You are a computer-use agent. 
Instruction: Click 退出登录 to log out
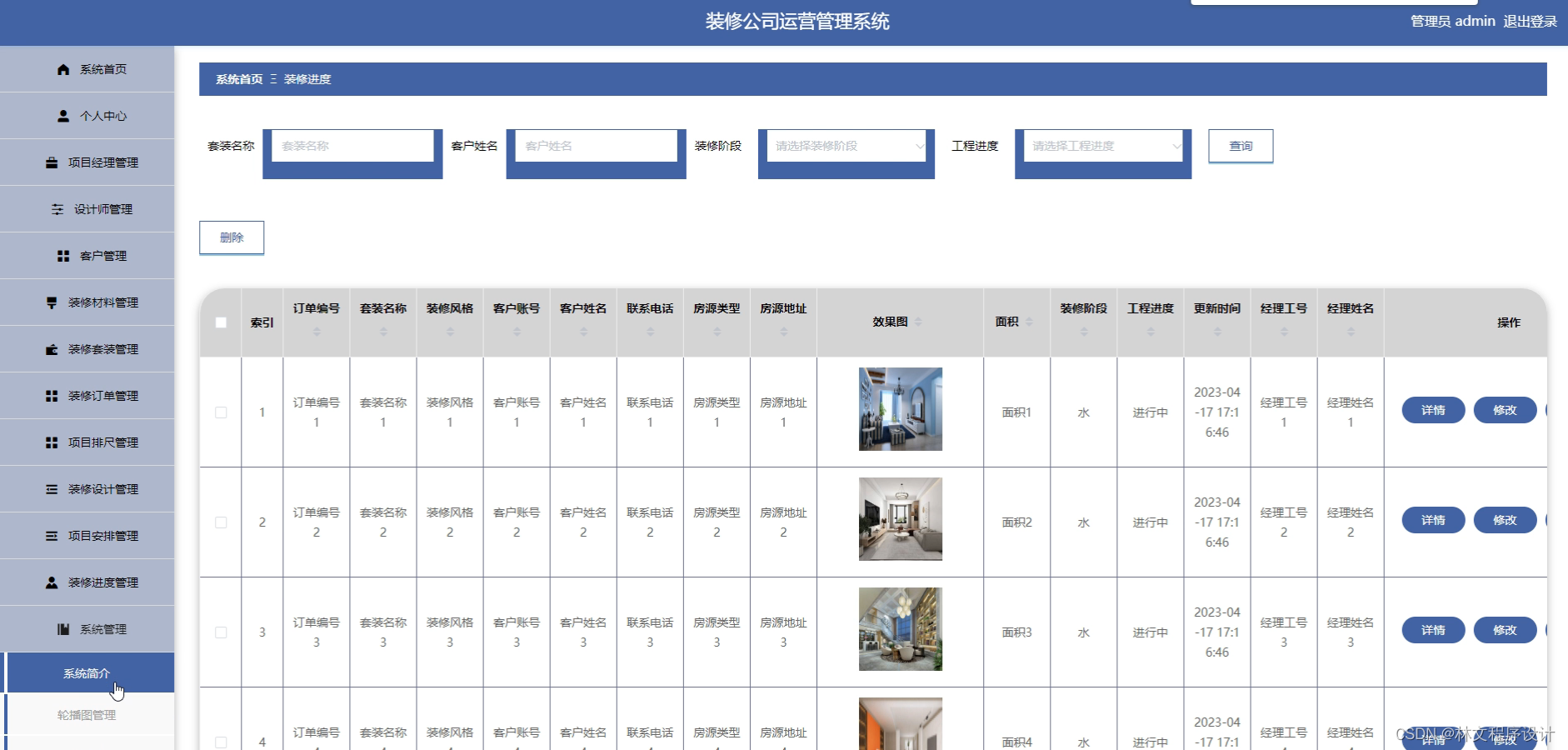[1530, 22]
